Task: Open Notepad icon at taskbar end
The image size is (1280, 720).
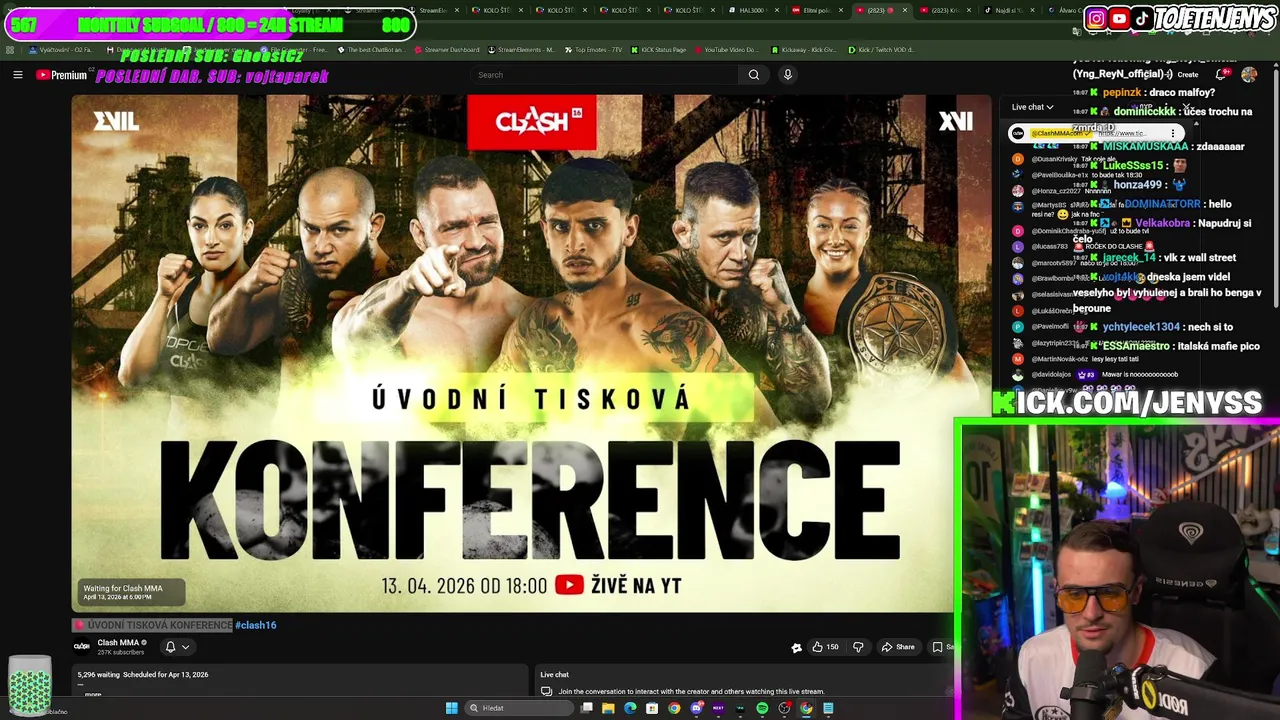Action: coord(828,708)
